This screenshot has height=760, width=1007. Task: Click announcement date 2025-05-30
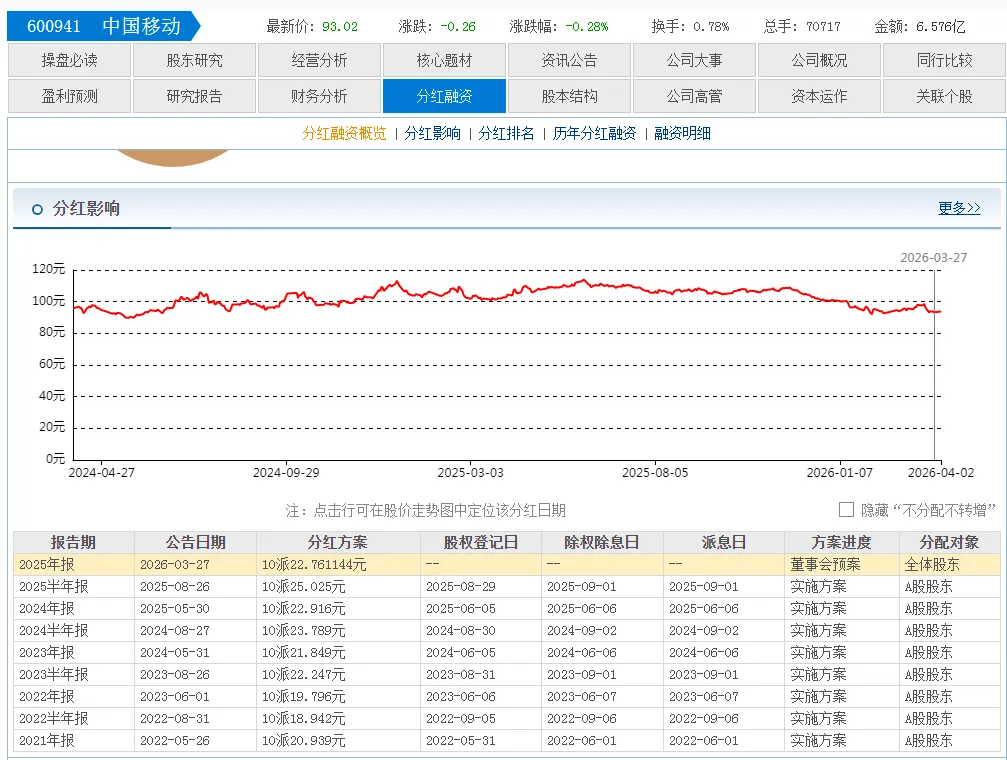pos(175,608)
